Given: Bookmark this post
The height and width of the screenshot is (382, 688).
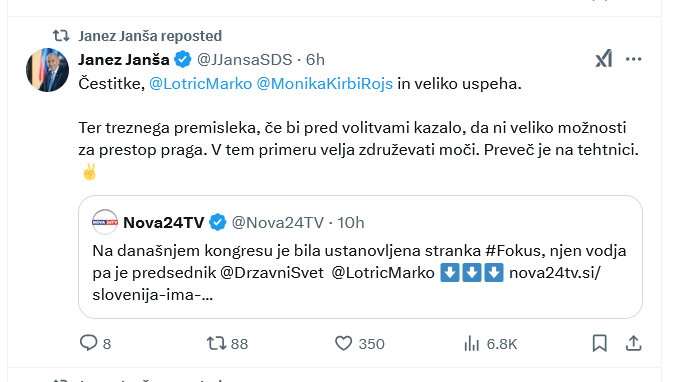Looking at the screenshot, I should tap(599, 343).
